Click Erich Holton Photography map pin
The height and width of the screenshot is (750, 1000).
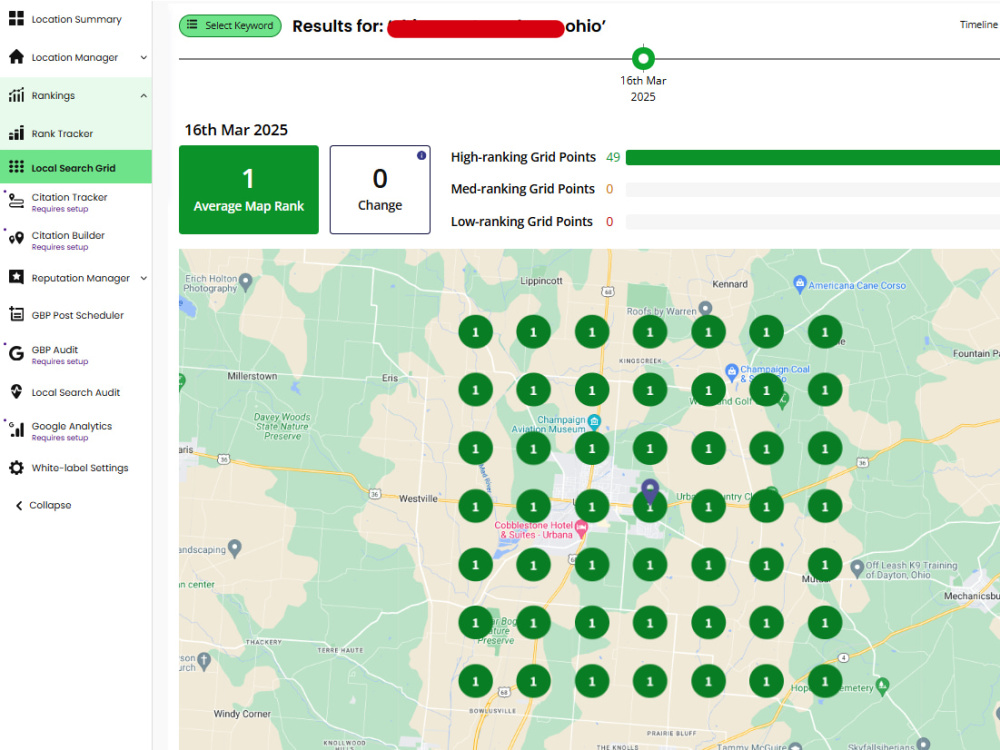(x=246, y=282)
